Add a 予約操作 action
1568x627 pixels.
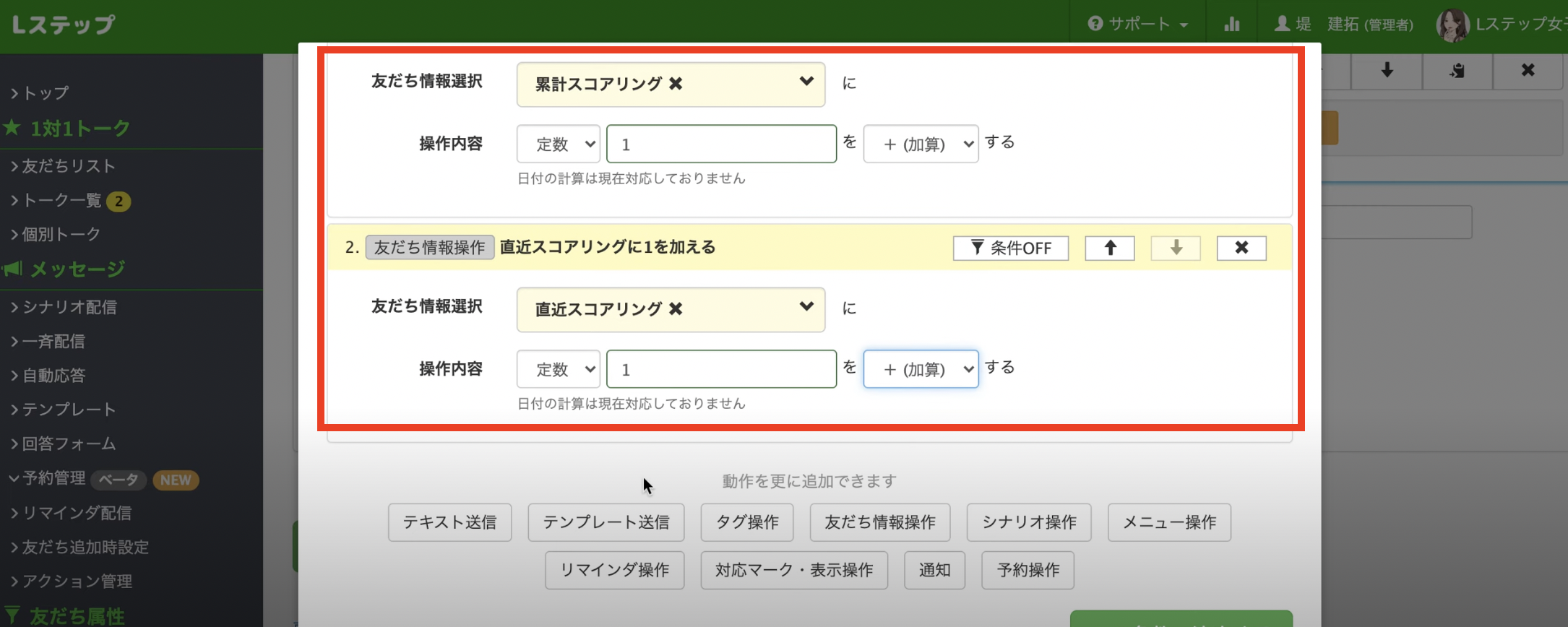[x=1028, y=570]
